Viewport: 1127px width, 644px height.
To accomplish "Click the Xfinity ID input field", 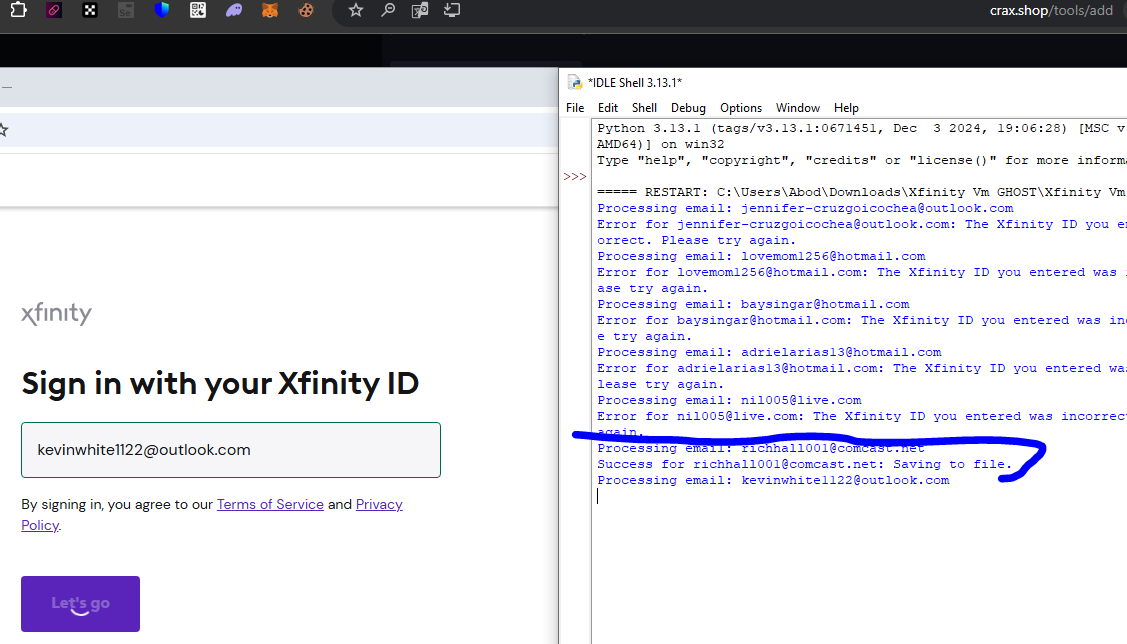I will pyautogui.click(x=231, y=450).
